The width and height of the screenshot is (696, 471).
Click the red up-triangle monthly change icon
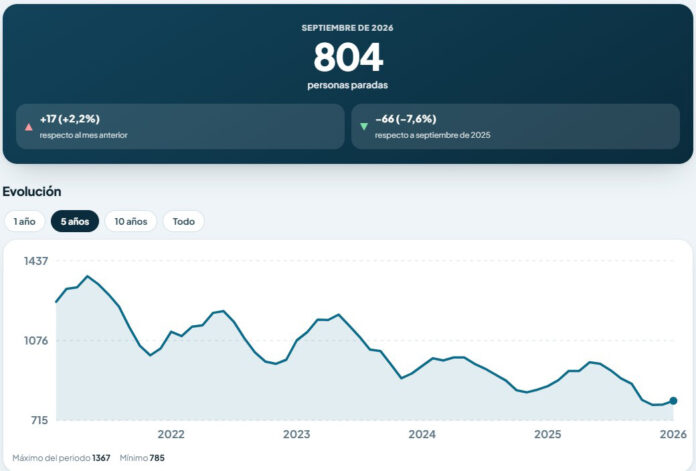click(x=29, y=127)
